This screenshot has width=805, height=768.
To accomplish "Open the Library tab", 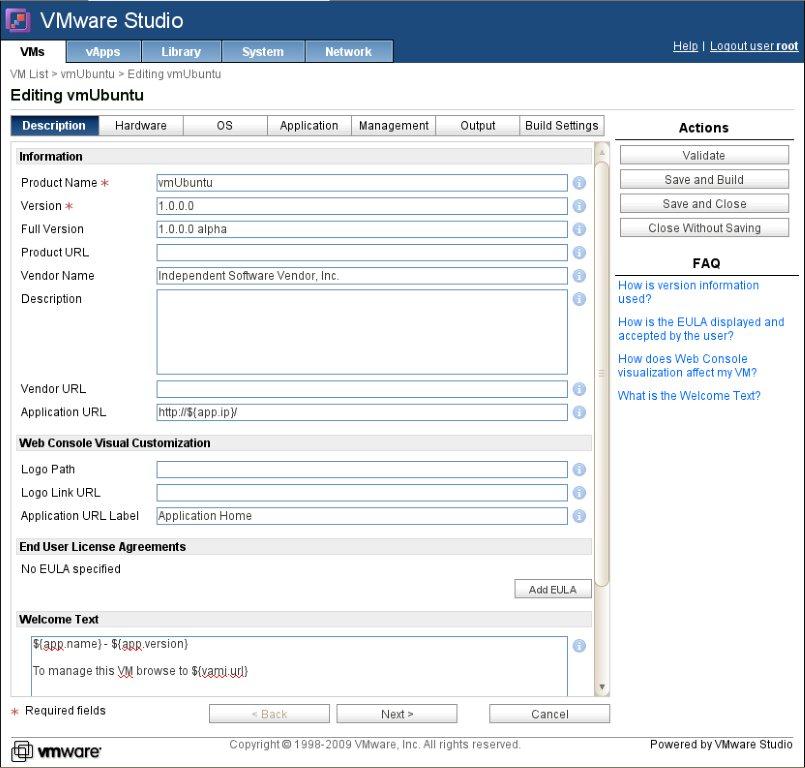I will point(181,52).
